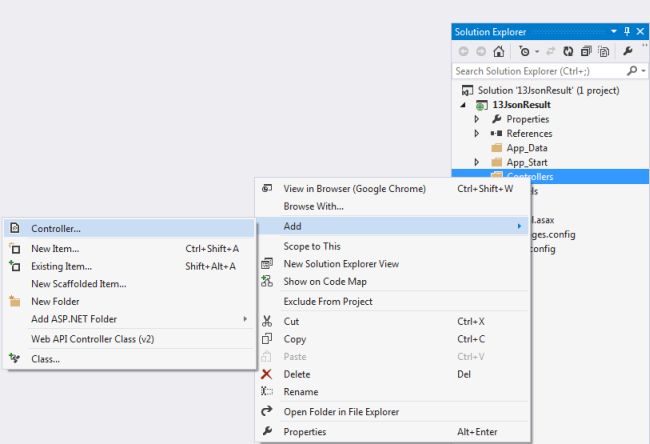The width and height of the screenshot is (650, 444).
Task: Toggle the Auto Hide pin icon
Action: [x=627, y=31]
